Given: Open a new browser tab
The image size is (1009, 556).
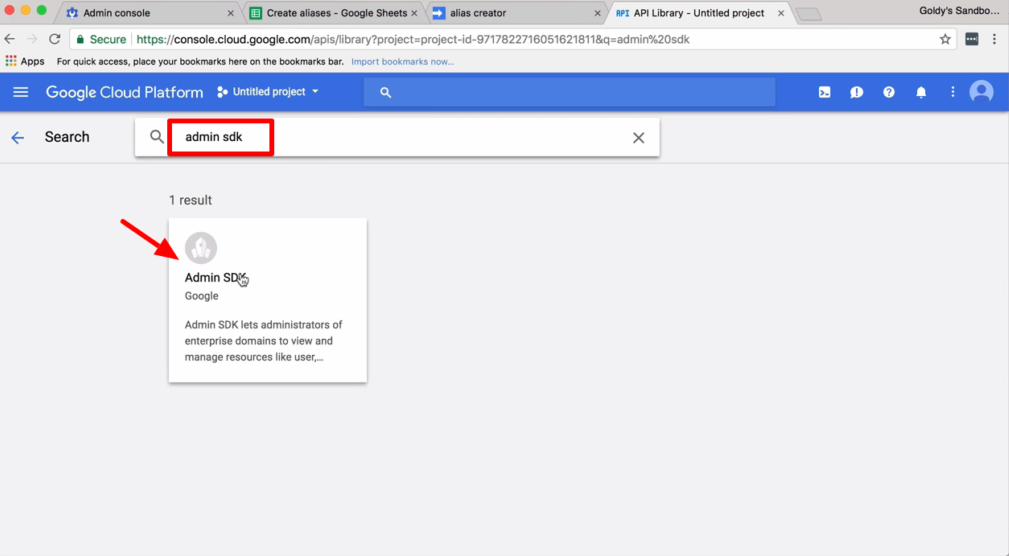Looking at the screenshot, I should pyautogui.click(x=808, y=14).
